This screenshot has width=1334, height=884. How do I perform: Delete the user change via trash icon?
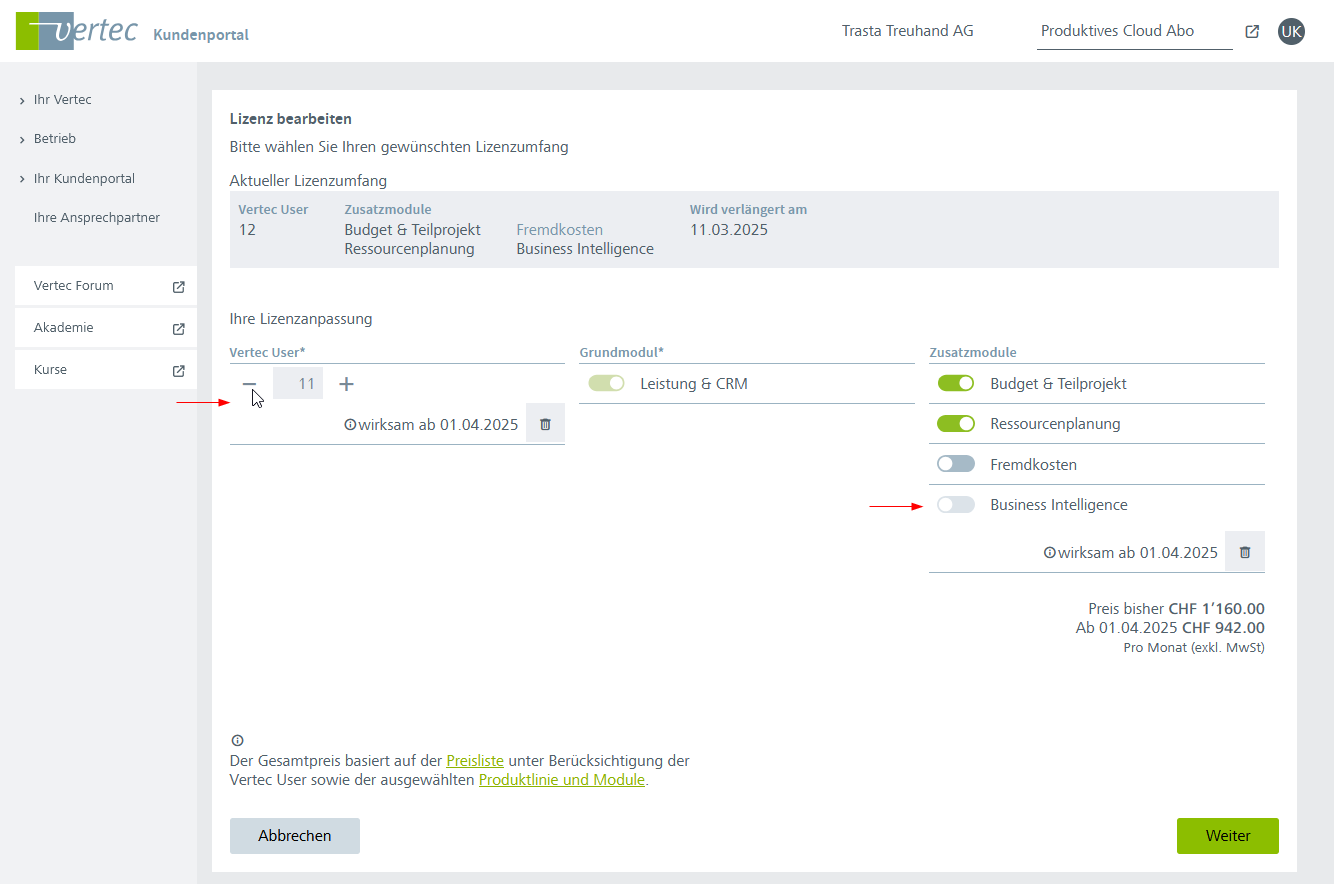(x=545, y=424)
